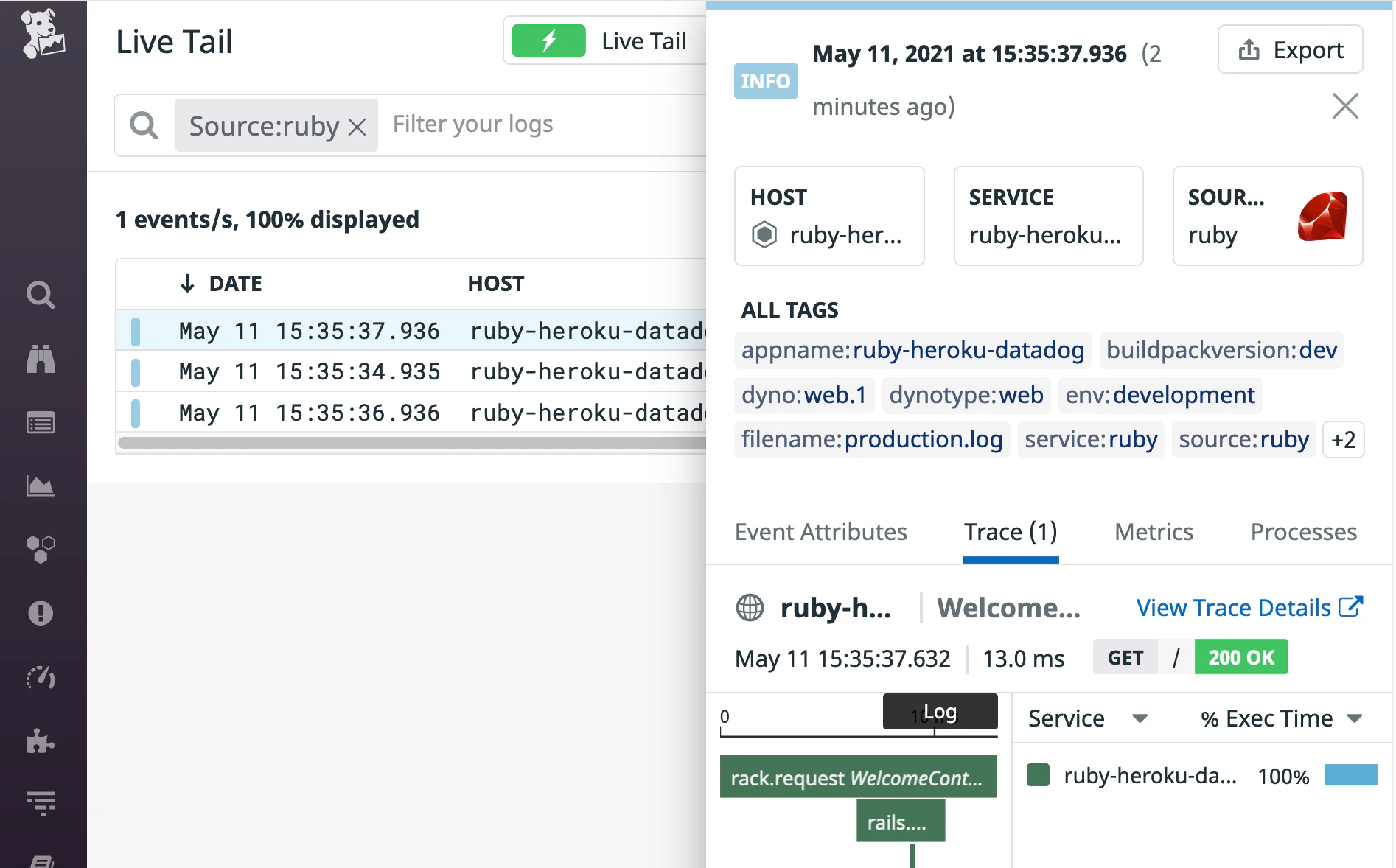The image size is (1396, 868).
Task: Remove the Source:ruby filter with its X
Action: (x=357, y=127)
